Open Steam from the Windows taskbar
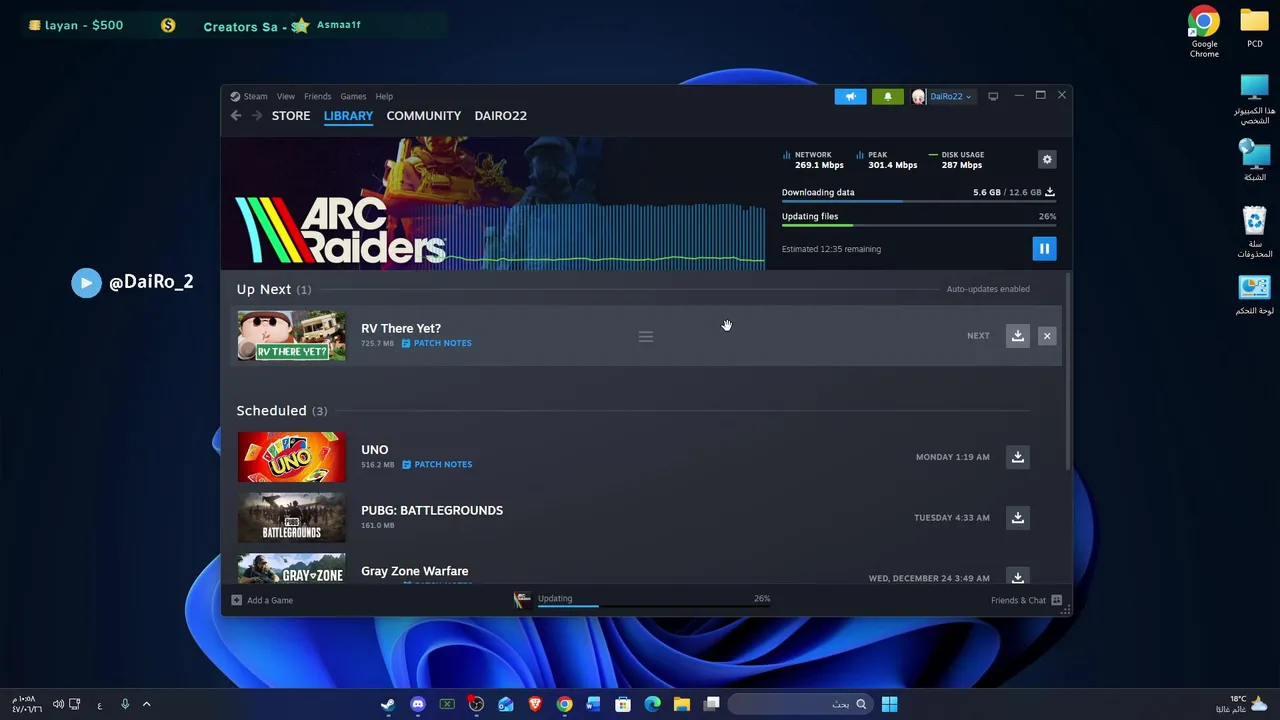Image resolution: width=1280 pixels, height=720 pixels. 387,705
